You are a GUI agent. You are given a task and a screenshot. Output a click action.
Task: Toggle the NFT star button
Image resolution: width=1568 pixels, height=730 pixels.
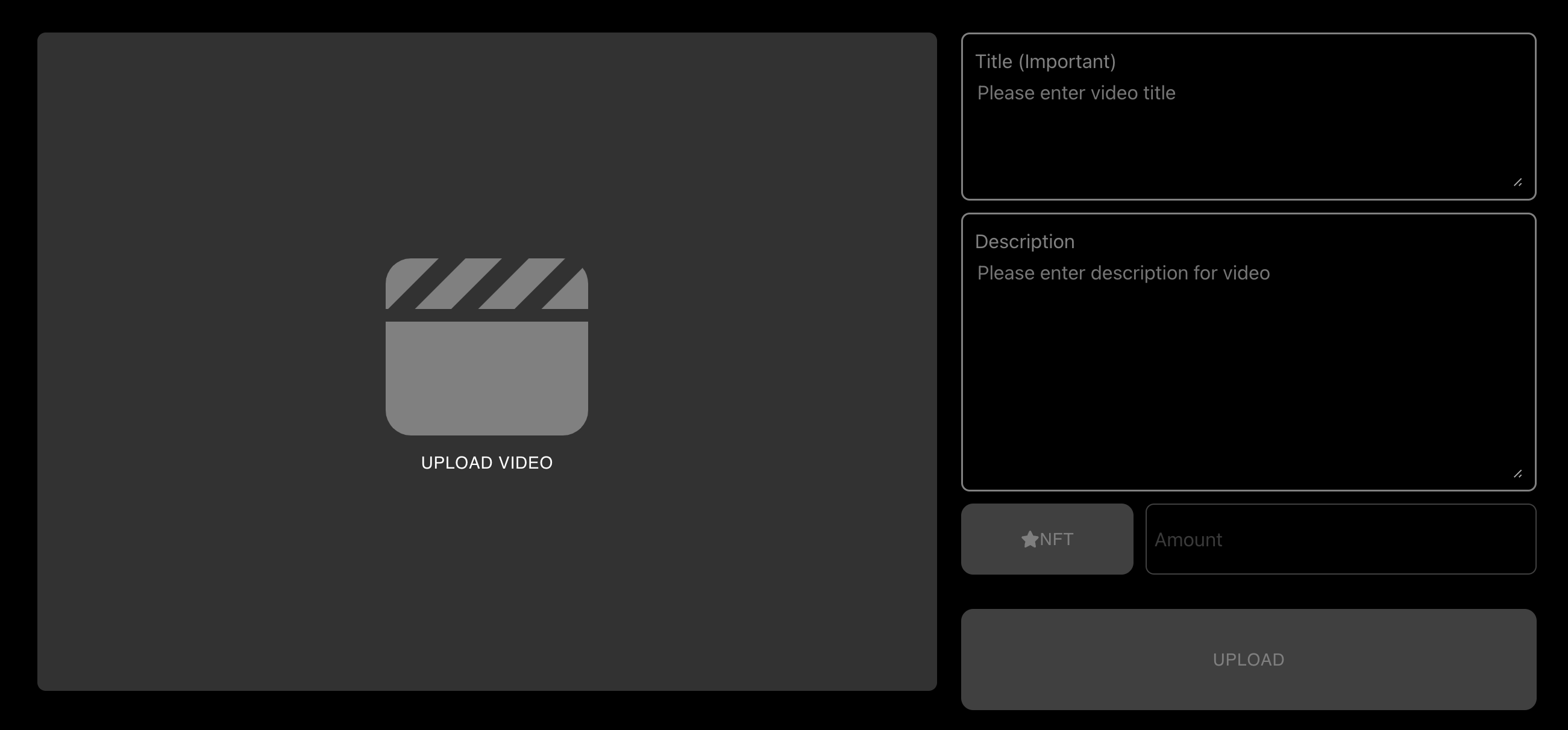pos(1047,539)
